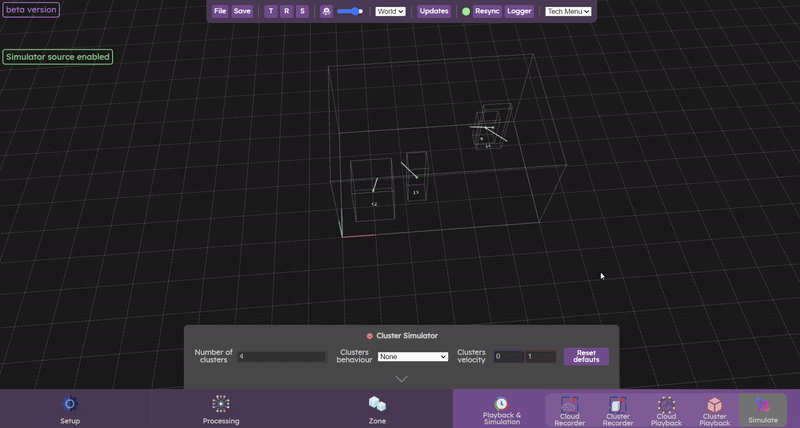Image resolution: width=800 pixels, height=428 pixels.
Task: Select the R rotate tool
Action: [287, 11]
